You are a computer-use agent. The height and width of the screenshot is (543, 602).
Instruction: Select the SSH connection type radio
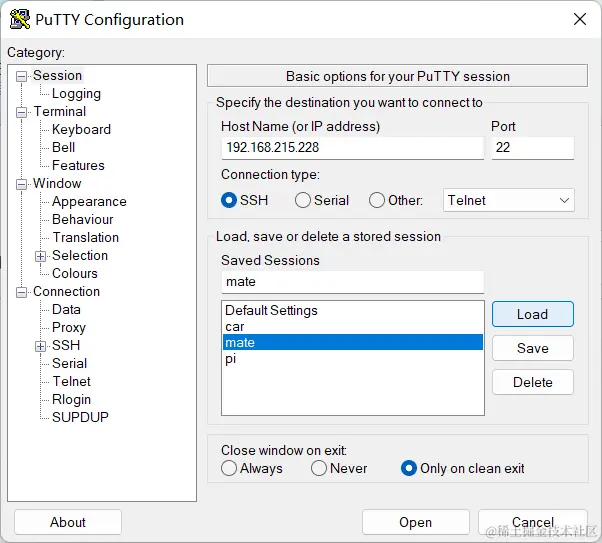pos(229,200)
